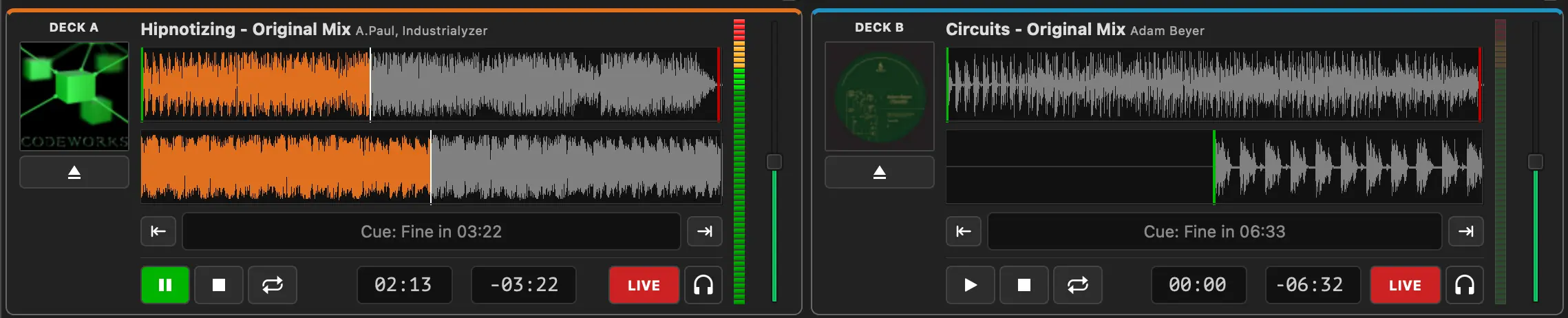Eject the track from Deck A
Screen dimensions: 1568x318
point(74,172)
